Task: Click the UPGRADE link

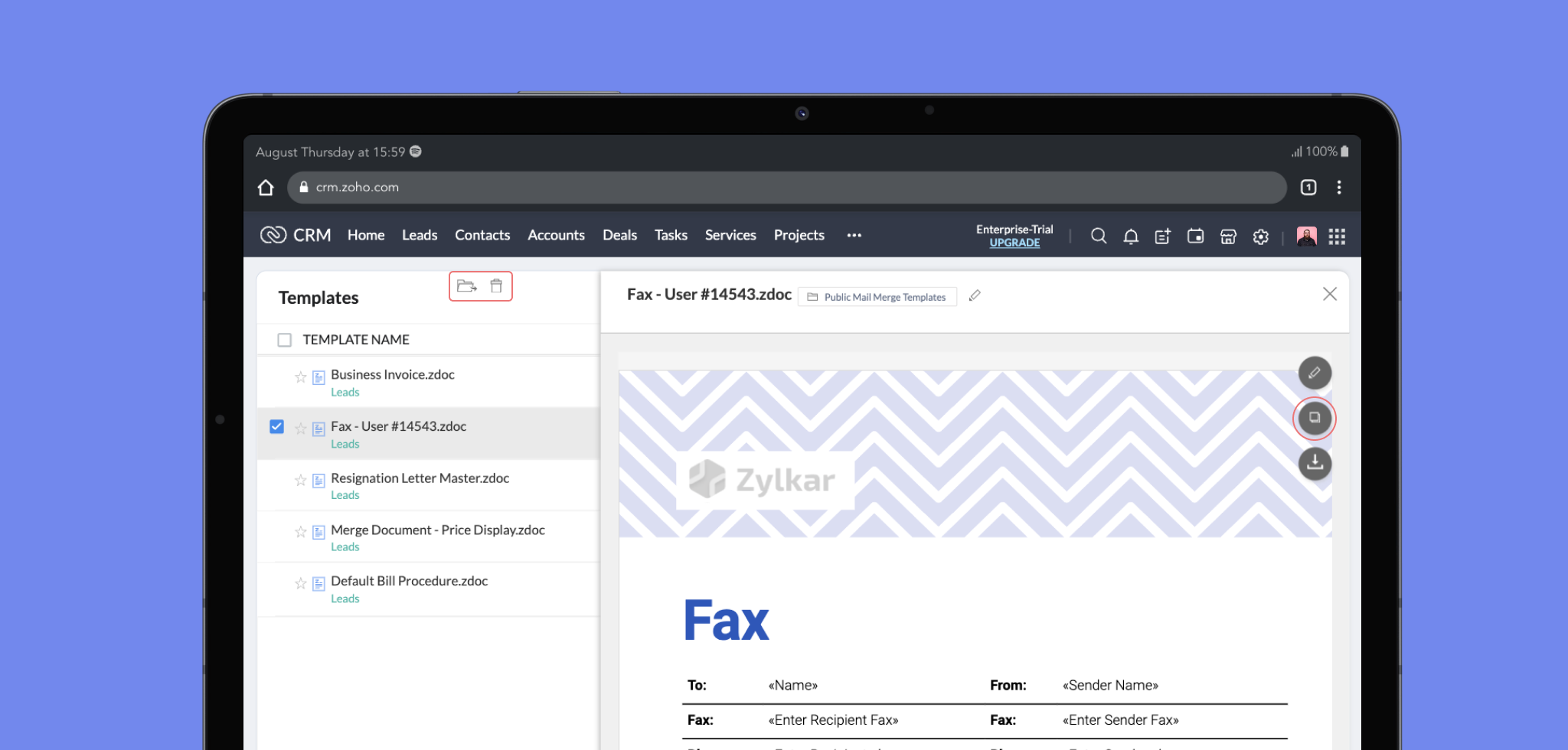Action: click(1014, 243)
